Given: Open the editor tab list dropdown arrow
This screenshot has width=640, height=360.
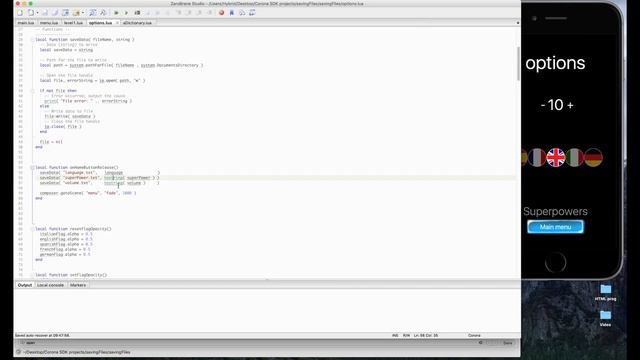Looking at the screenshot, I should (x=518, y=23).
